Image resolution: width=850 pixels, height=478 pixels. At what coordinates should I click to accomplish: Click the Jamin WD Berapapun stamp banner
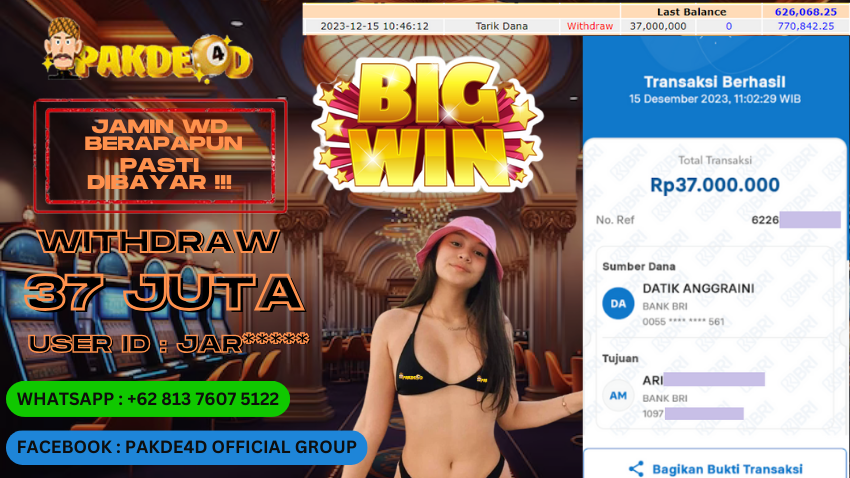160,156
